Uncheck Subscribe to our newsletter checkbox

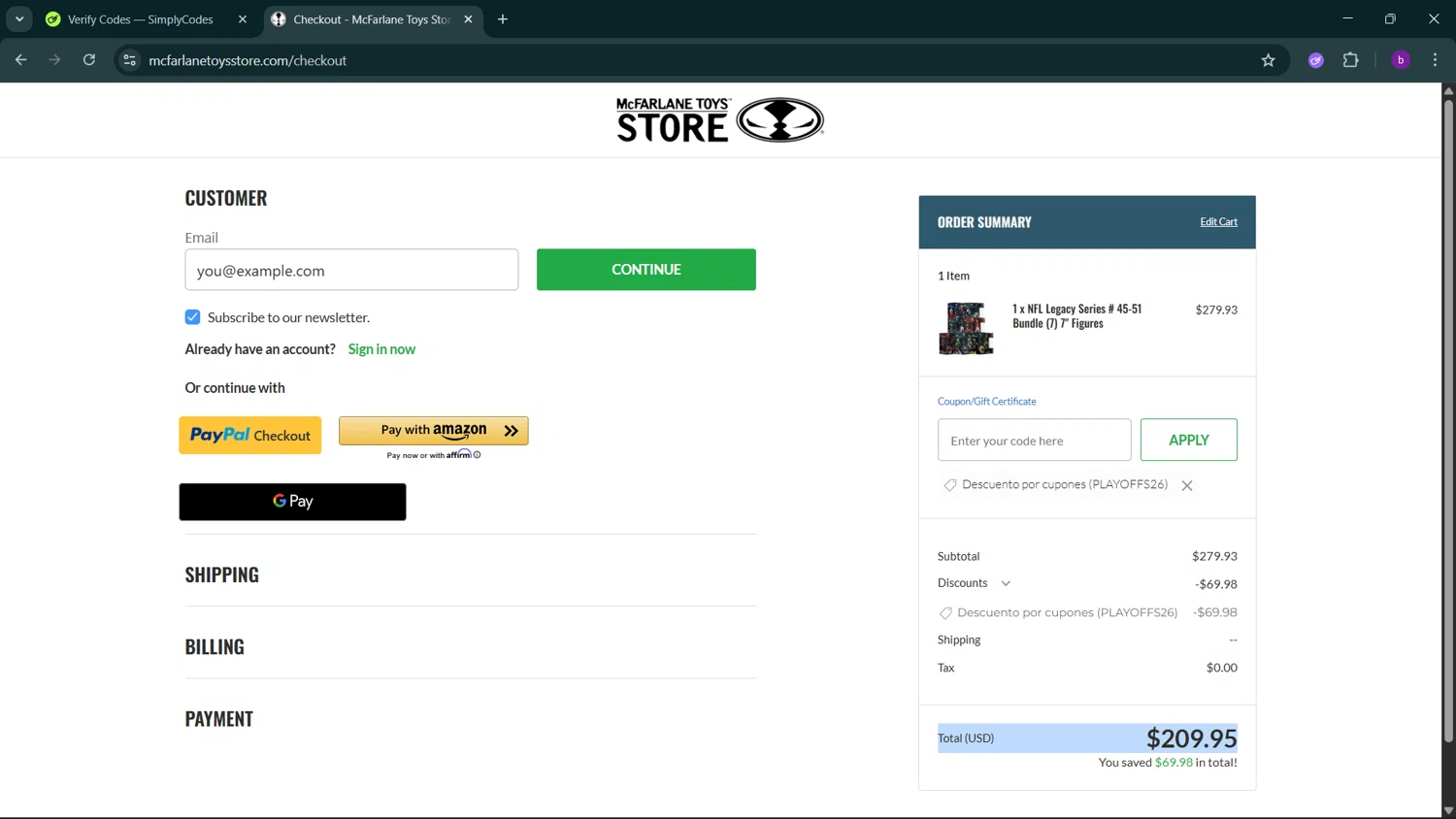192,317
